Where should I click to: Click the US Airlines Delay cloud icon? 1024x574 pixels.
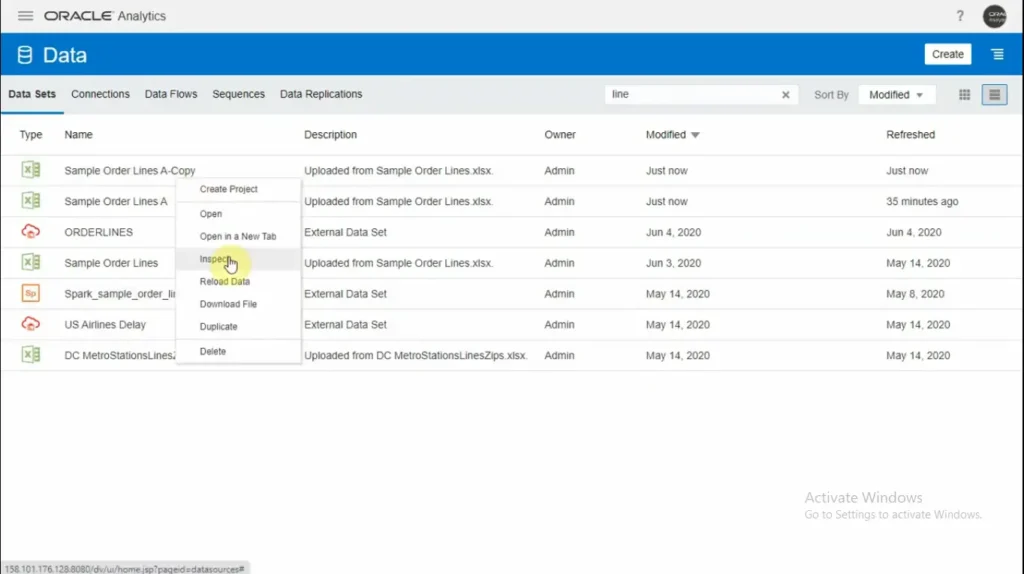click(31, 325)
